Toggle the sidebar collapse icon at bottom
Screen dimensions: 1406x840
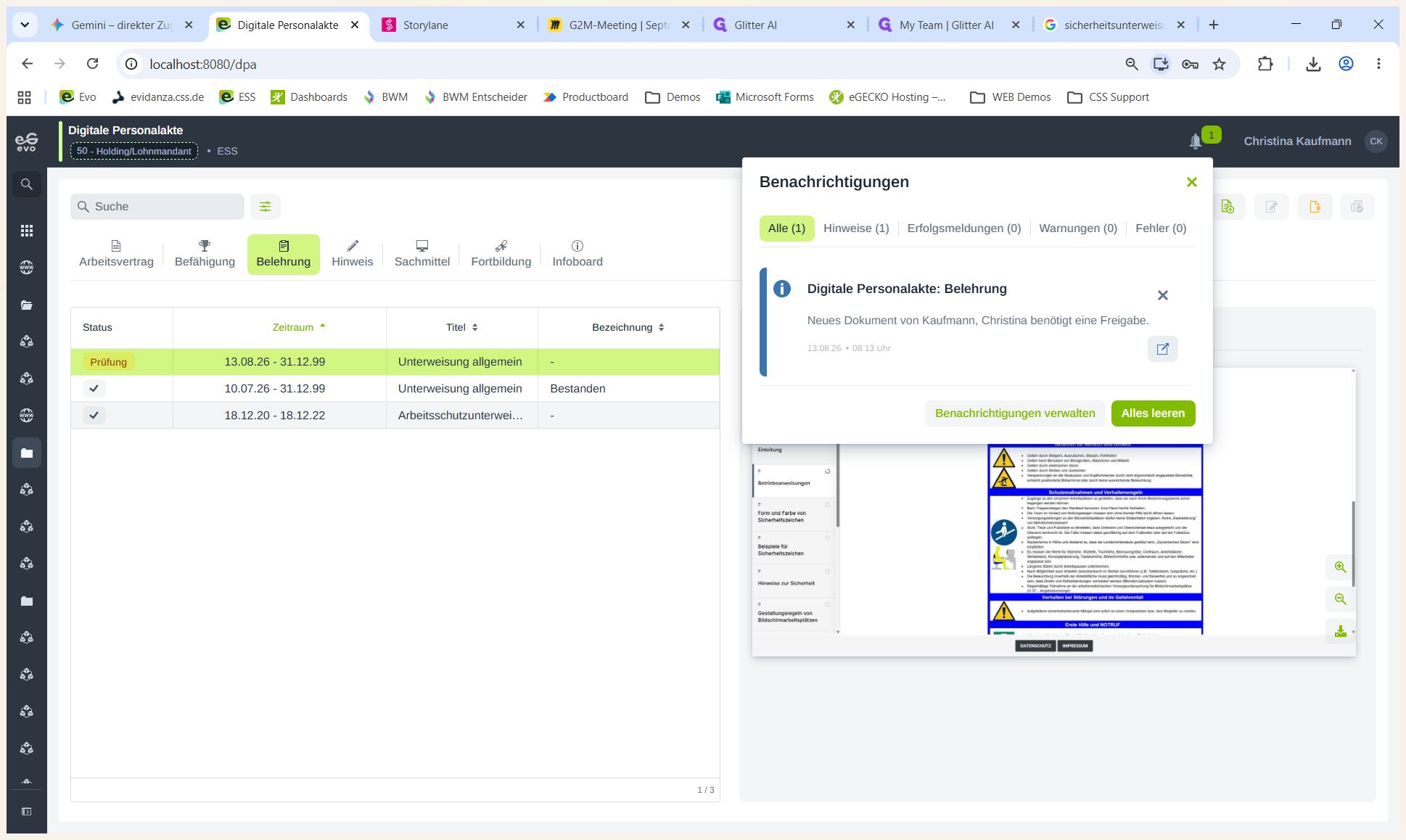tap(27, 811)
